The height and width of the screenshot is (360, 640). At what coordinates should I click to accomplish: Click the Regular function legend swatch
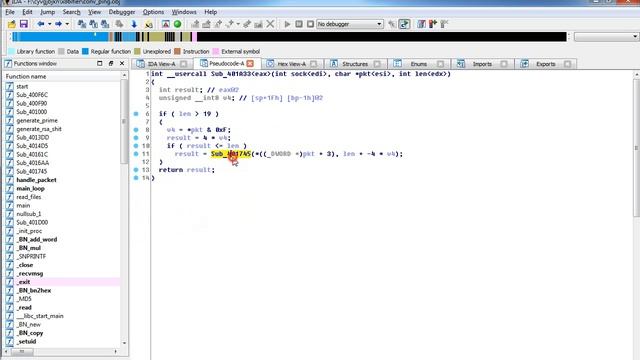[85, 51]
